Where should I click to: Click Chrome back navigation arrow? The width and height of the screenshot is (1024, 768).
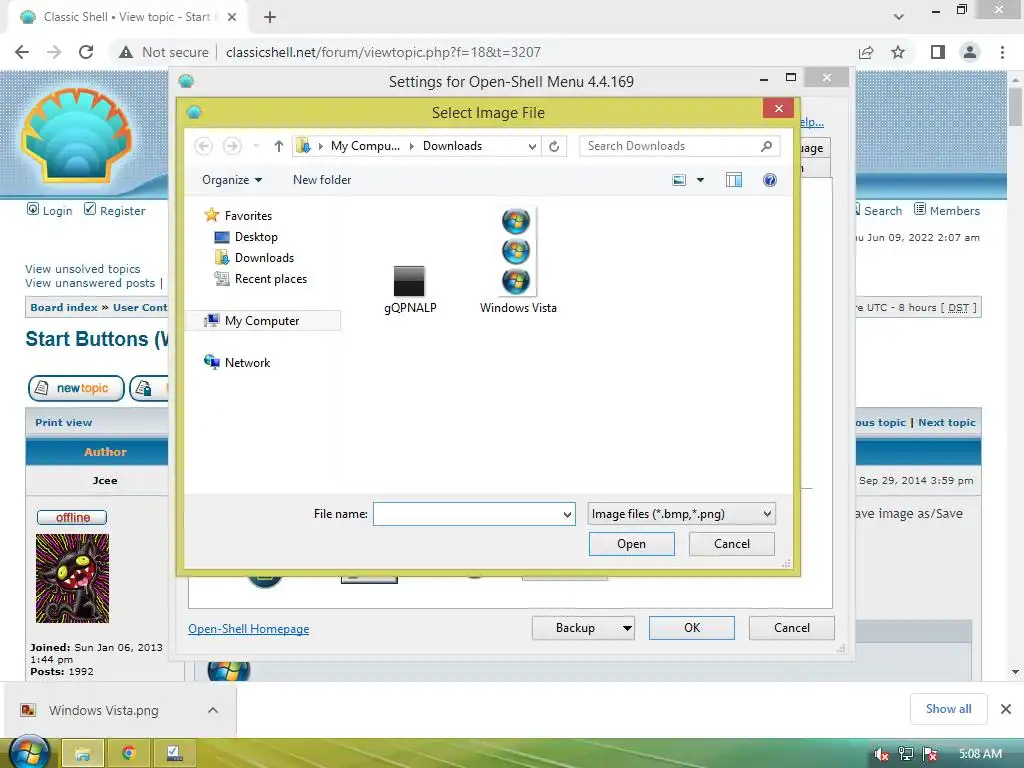22,52
